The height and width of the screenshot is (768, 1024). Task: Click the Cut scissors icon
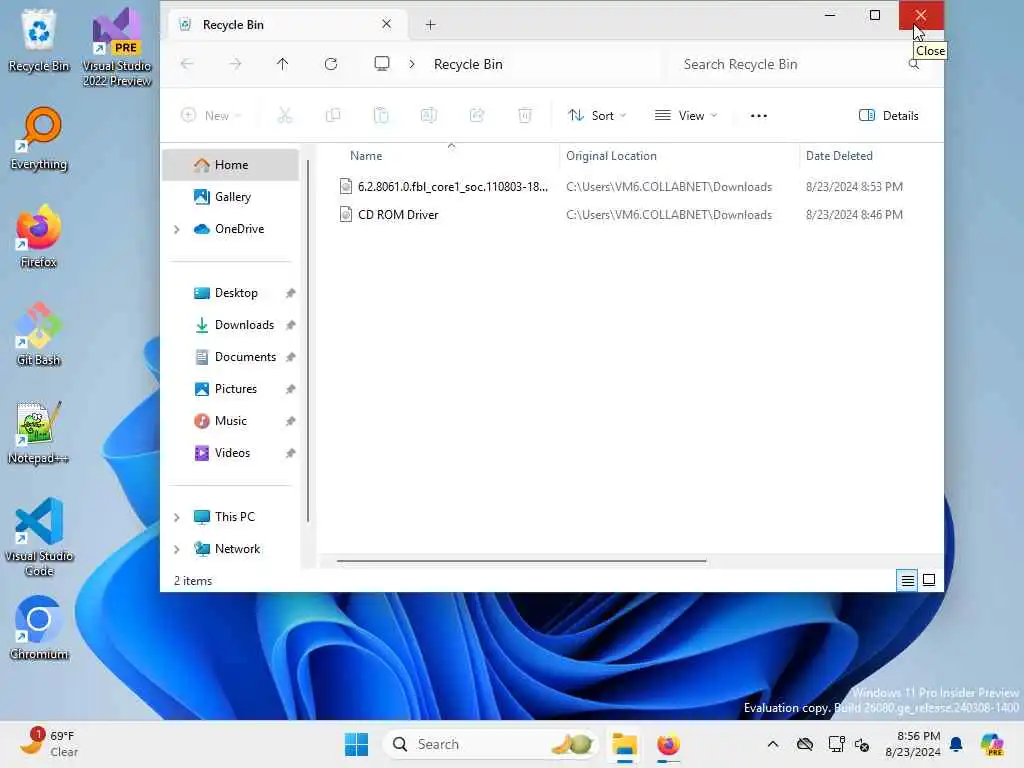pyautogui.click(x=285, y=116)
